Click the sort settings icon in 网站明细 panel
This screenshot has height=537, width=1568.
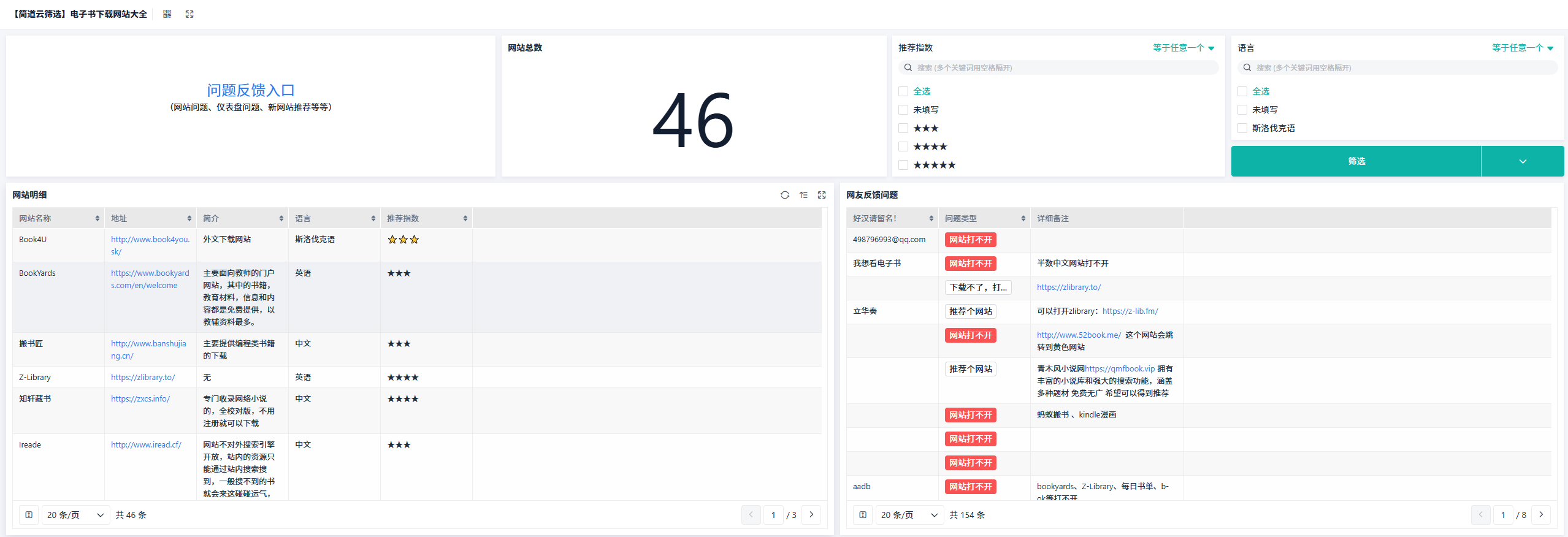(x=803, y=195)
